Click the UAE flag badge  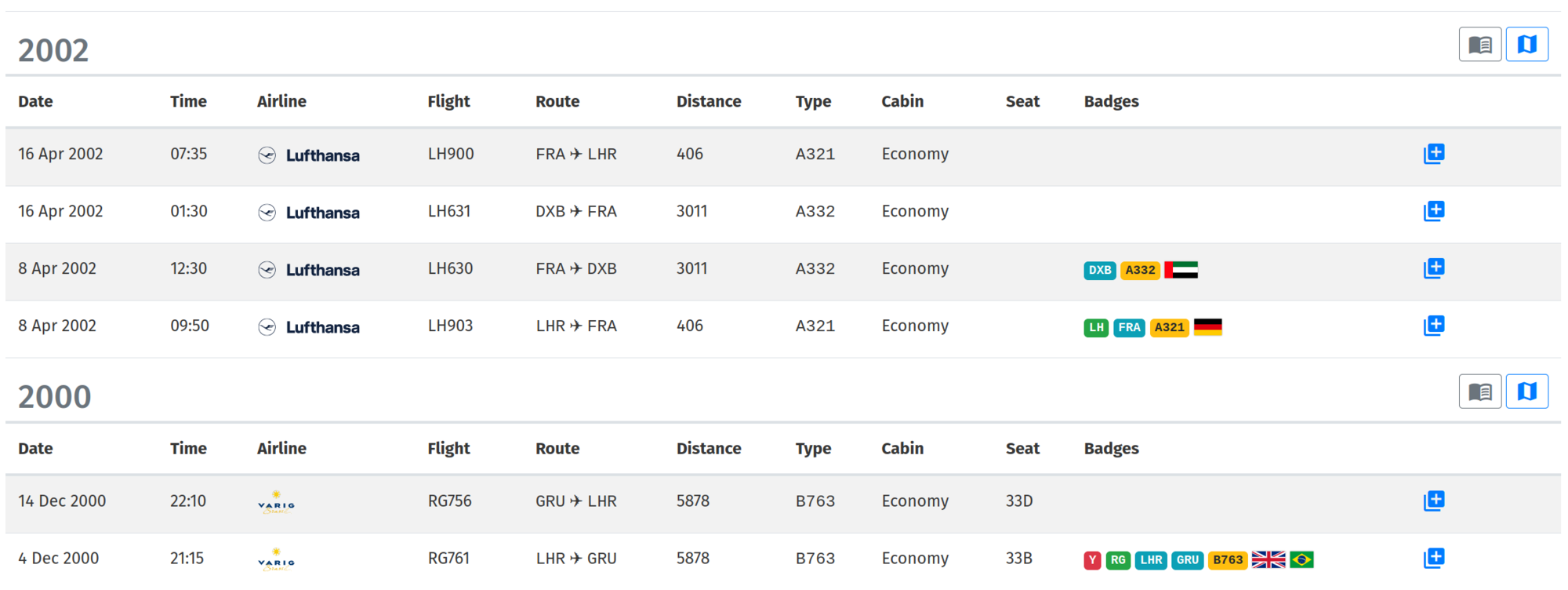pos(1181,270)
